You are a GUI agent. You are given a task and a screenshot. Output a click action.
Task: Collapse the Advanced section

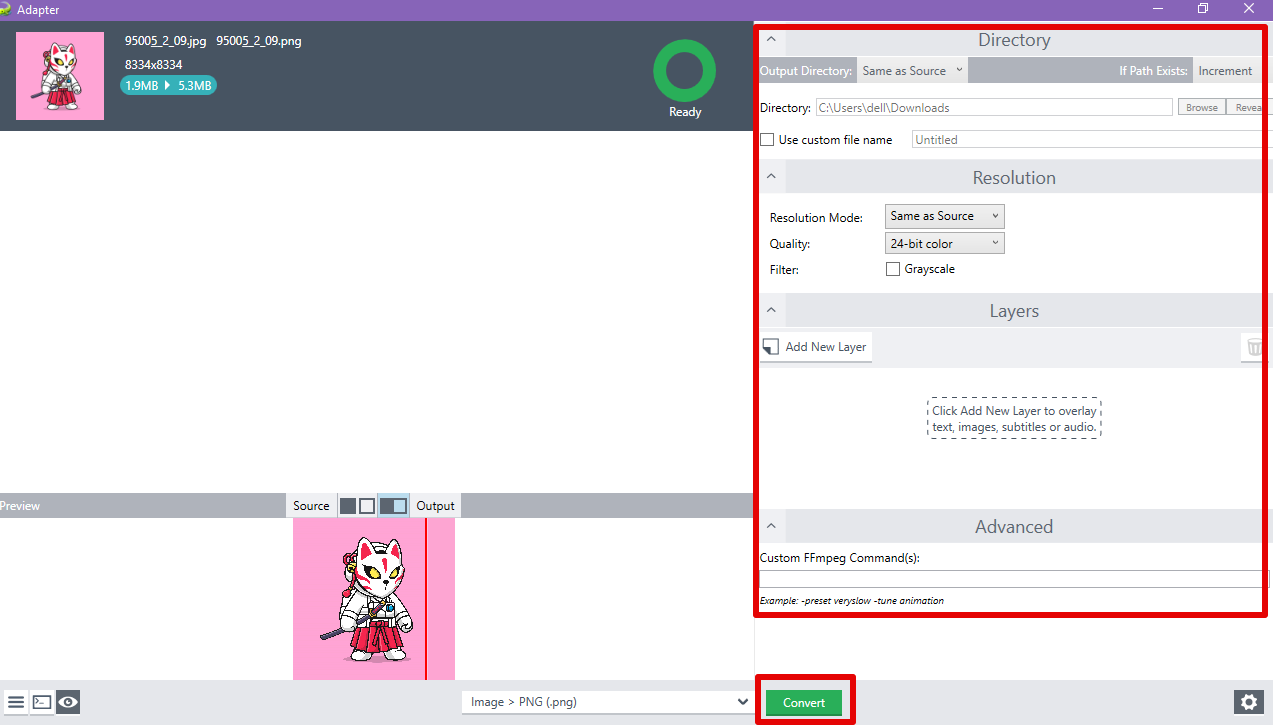[771, 526]
